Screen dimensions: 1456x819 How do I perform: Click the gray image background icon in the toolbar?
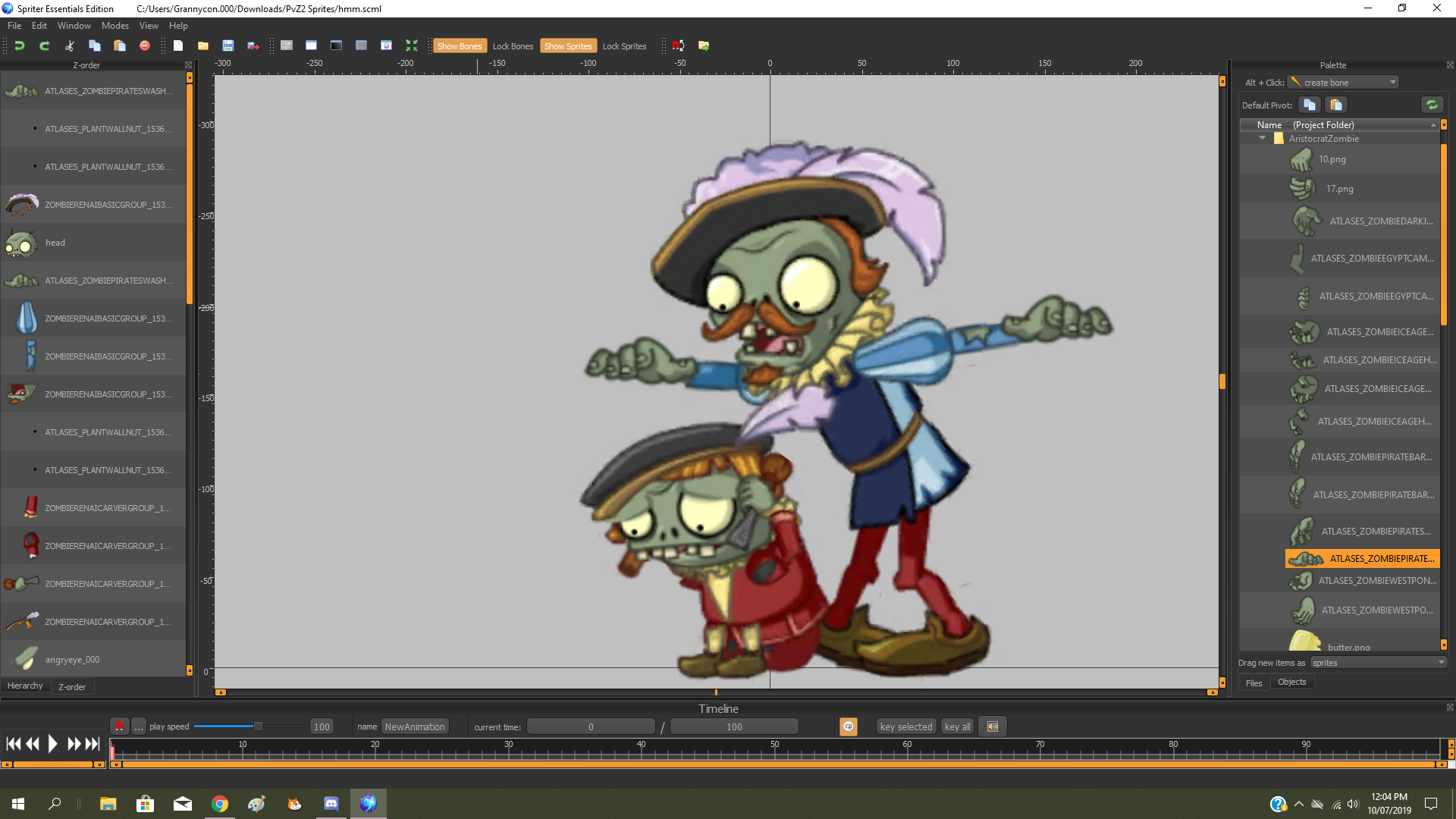(287, 45)
